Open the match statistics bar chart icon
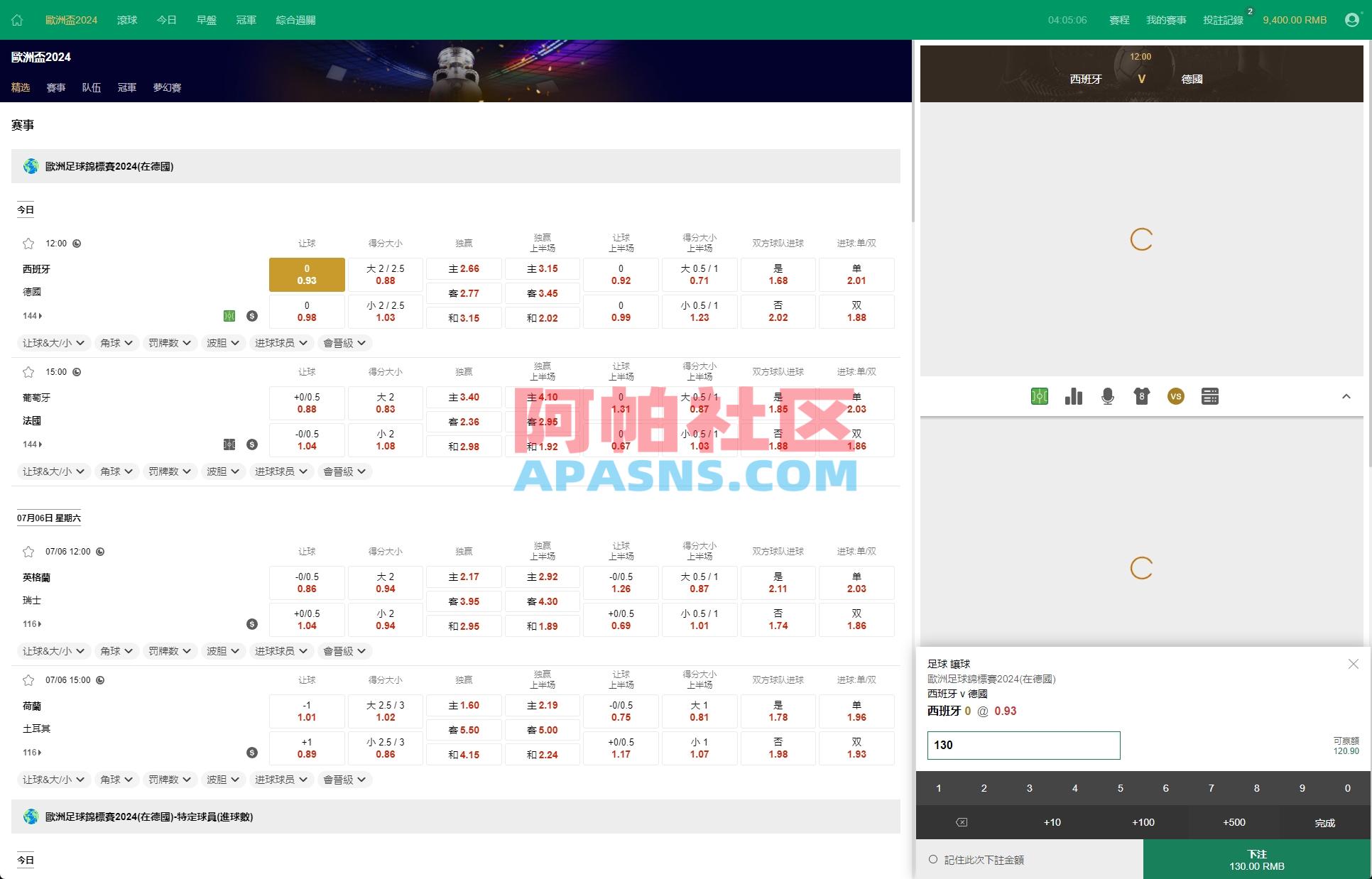 click(x=1073, y=396)
